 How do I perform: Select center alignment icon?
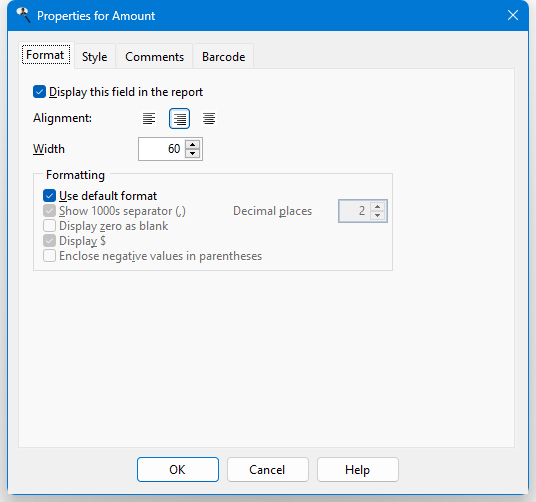209,119
